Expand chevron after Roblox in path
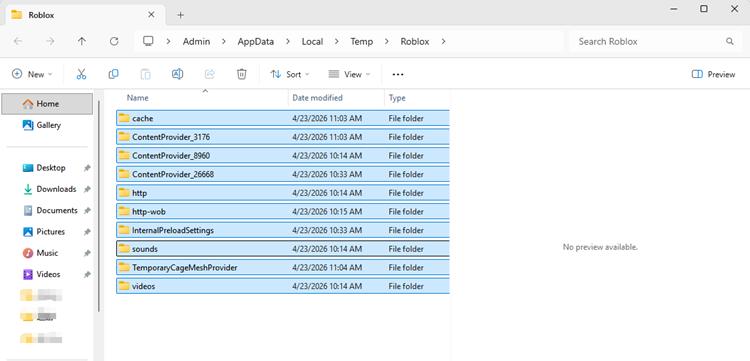 tap(443, 42)
